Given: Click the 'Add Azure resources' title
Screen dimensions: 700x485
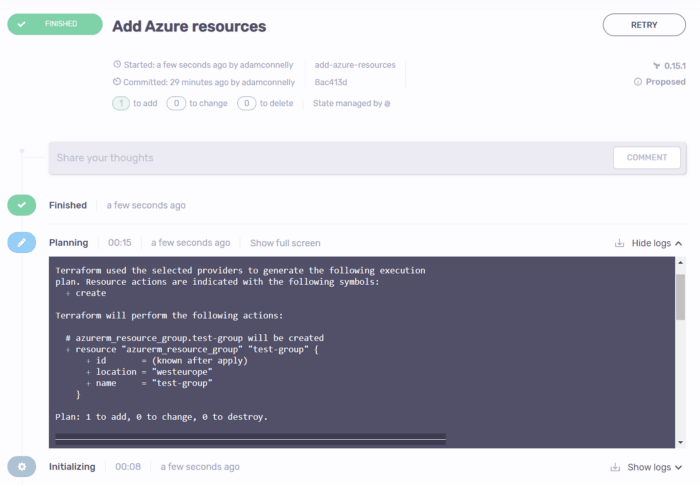Looking at the screenshot, I should click(189, 26).
